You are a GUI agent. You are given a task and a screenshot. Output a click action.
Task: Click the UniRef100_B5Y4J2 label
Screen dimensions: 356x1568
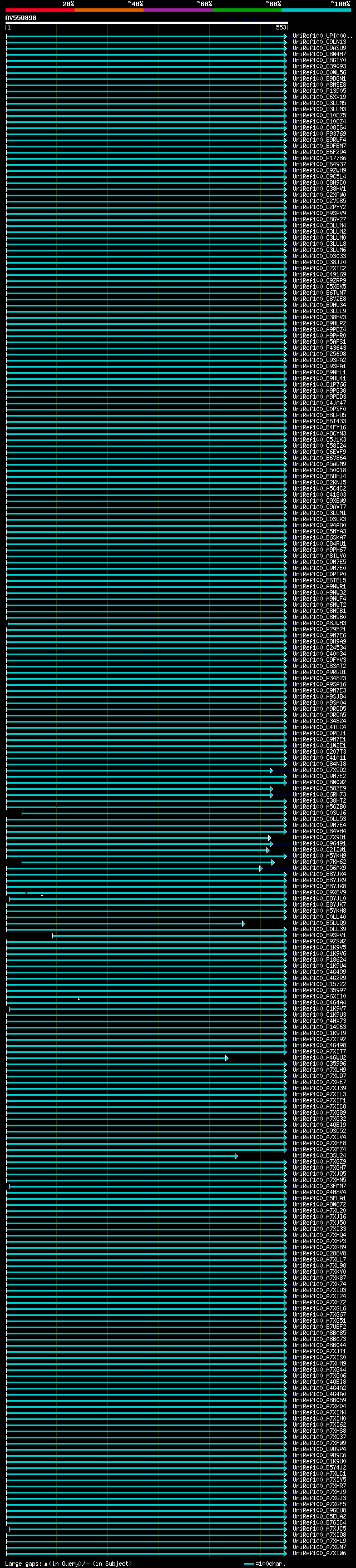pos(319,1467)
